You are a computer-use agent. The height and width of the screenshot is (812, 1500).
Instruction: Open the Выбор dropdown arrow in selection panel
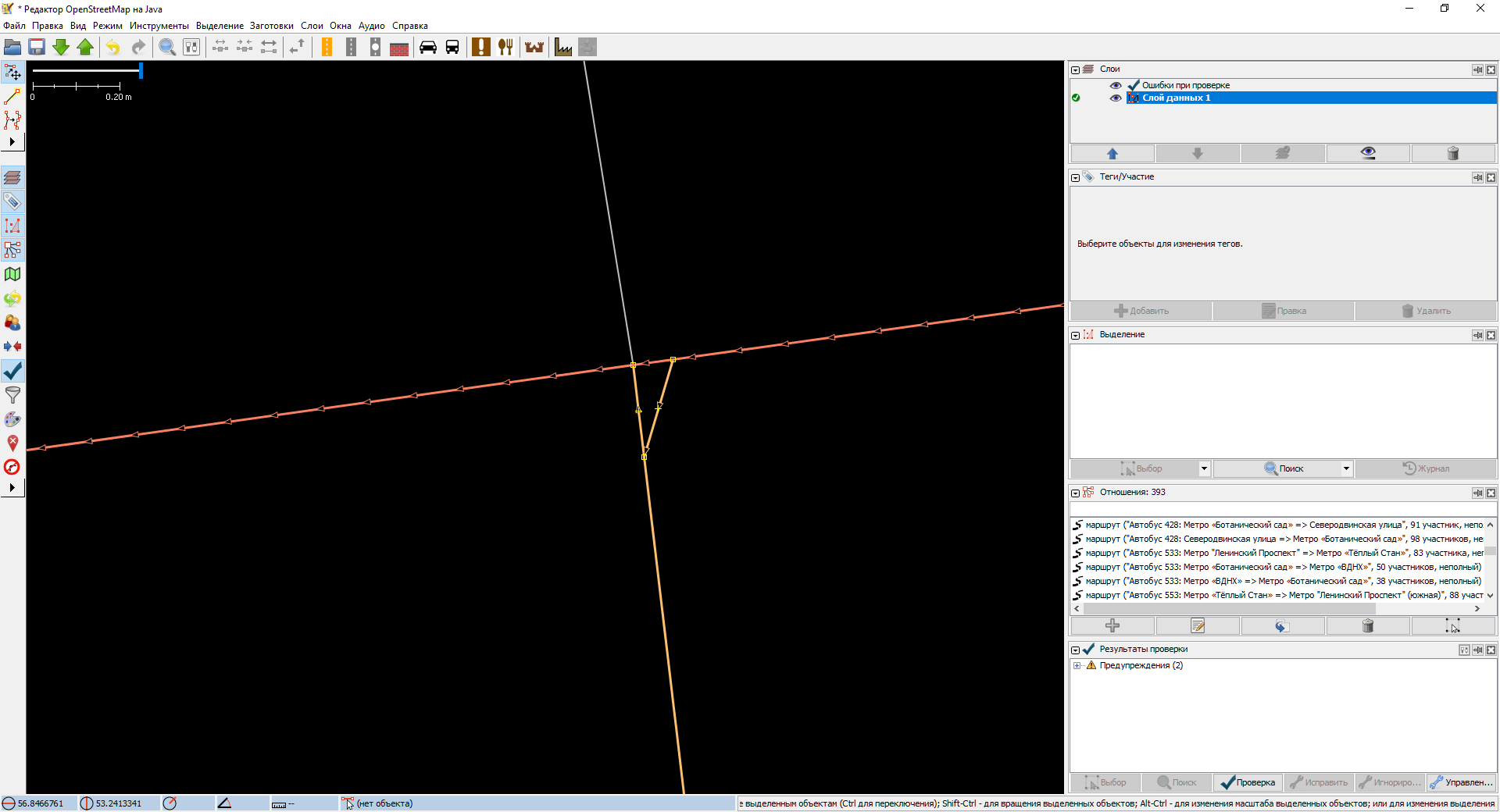point(1204,468)
